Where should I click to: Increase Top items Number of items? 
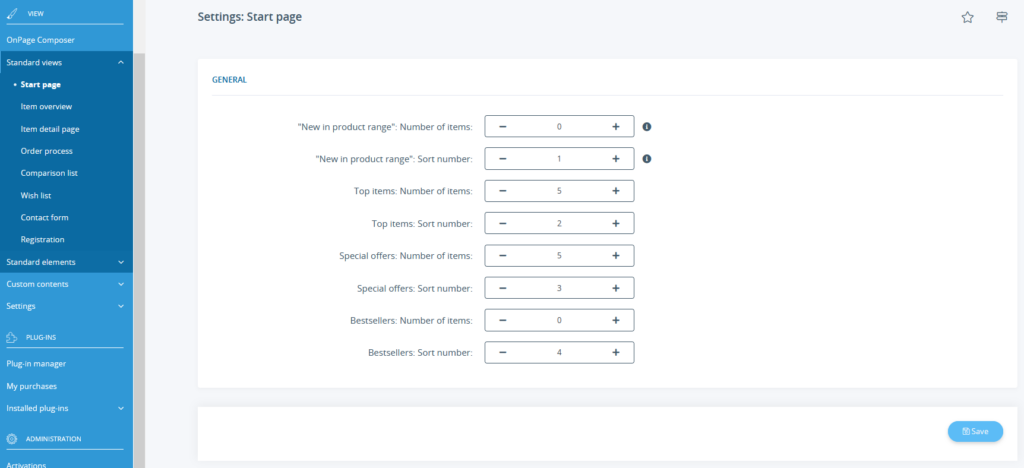(x=616, y=191)
